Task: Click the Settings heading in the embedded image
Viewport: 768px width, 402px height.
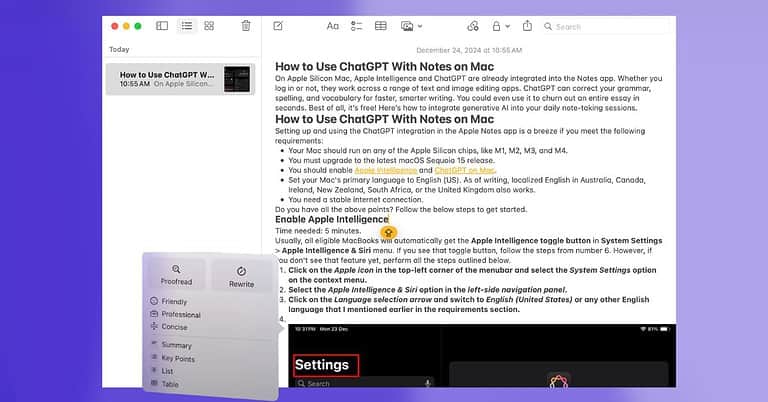Action: click(x=322, y=365)
